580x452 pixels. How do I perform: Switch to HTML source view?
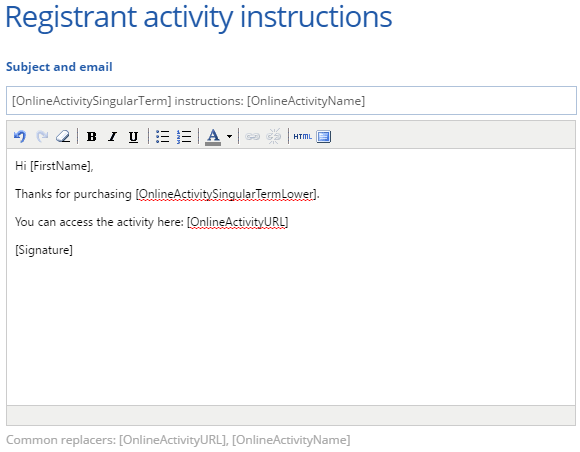[303, 136]
